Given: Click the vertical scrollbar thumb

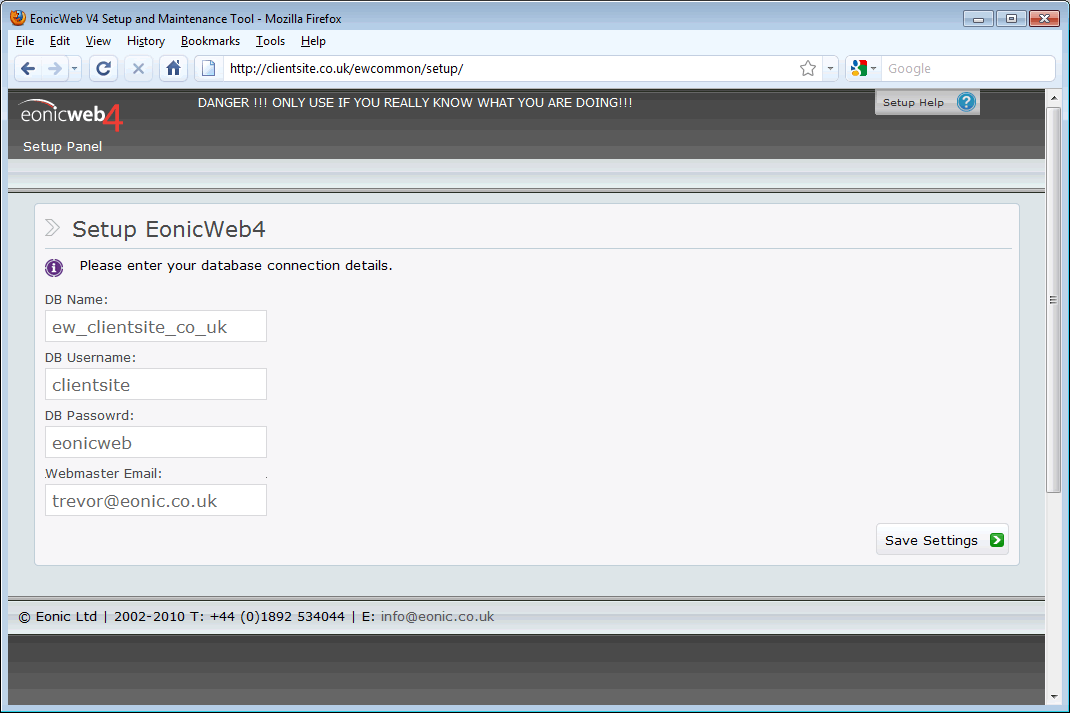Looking at the screenshot, I should coord(1054,300).
